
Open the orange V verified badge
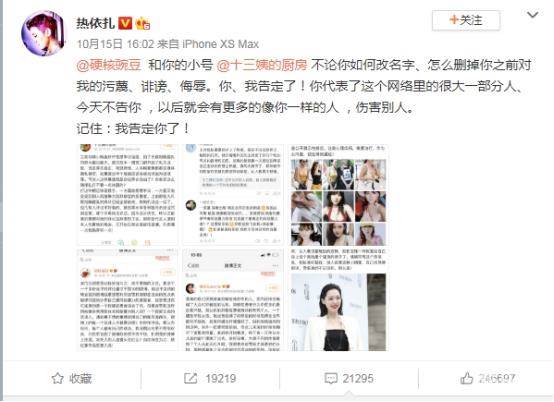pyautogui.click(x=125, y=23)
